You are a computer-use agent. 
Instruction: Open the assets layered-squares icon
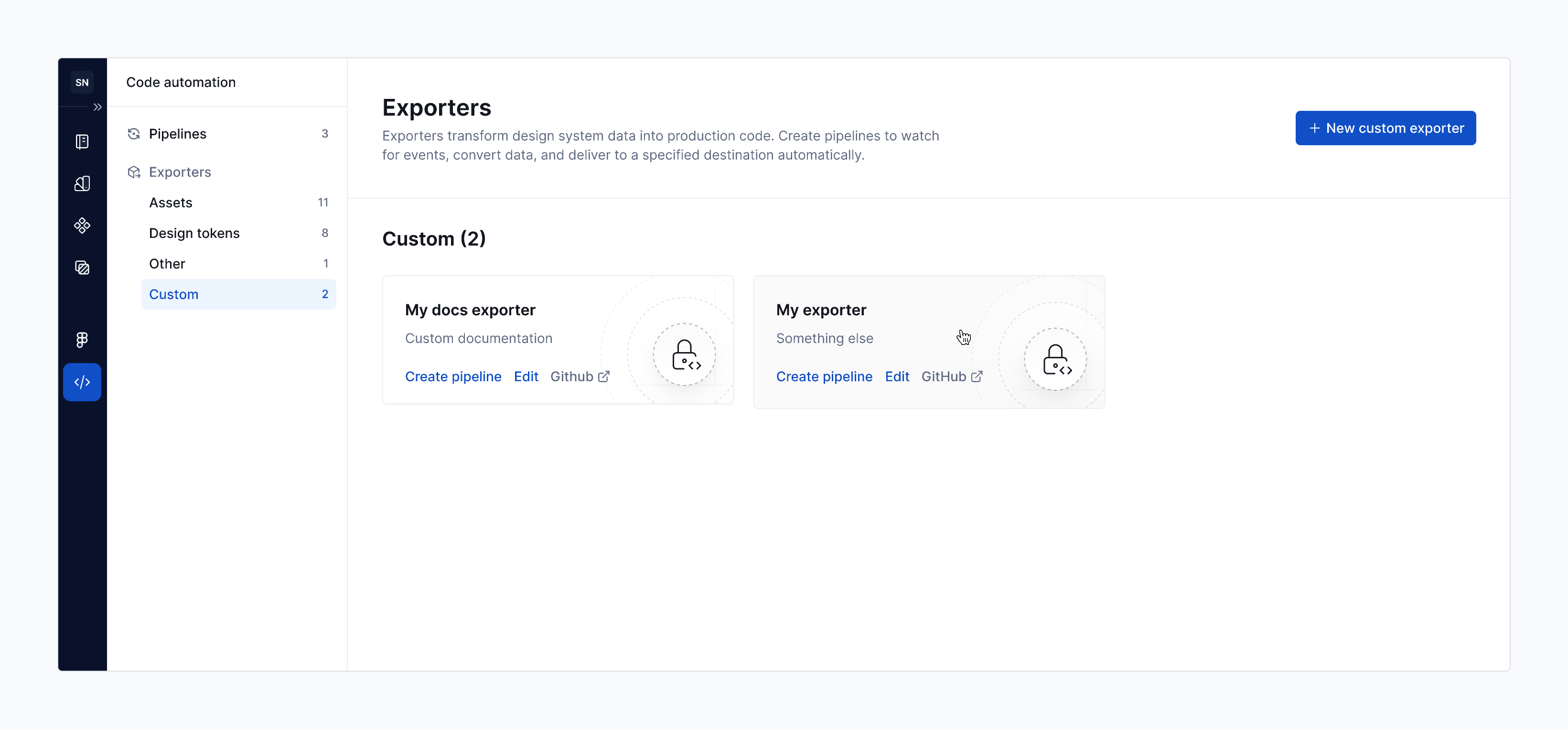point(82,268)
